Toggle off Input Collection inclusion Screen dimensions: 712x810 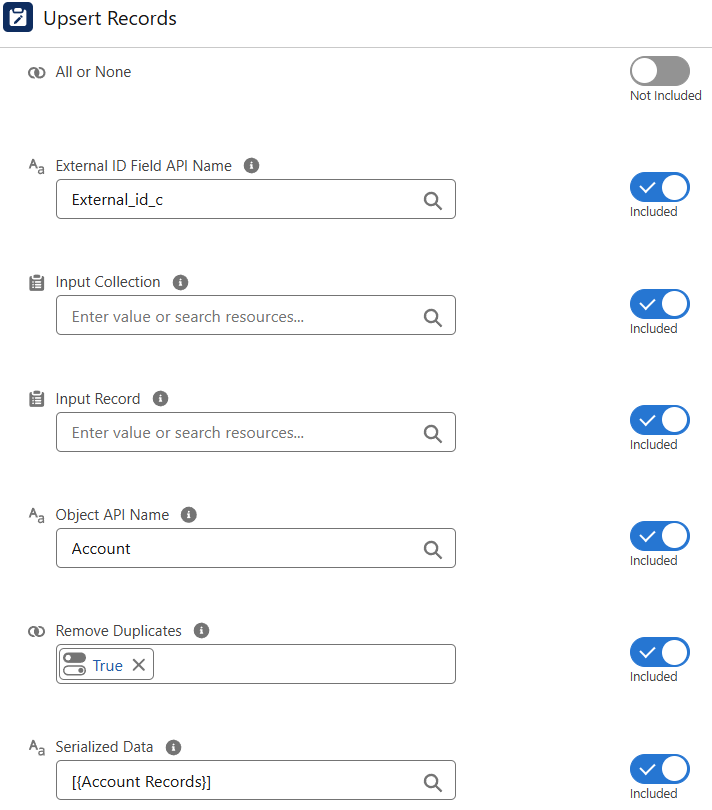click(x=659, y=304)
